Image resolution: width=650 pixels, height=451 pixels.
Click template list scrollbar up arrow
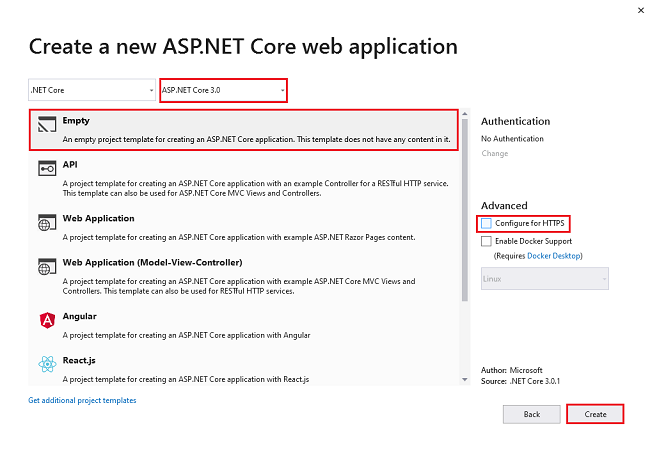[465, 114]
